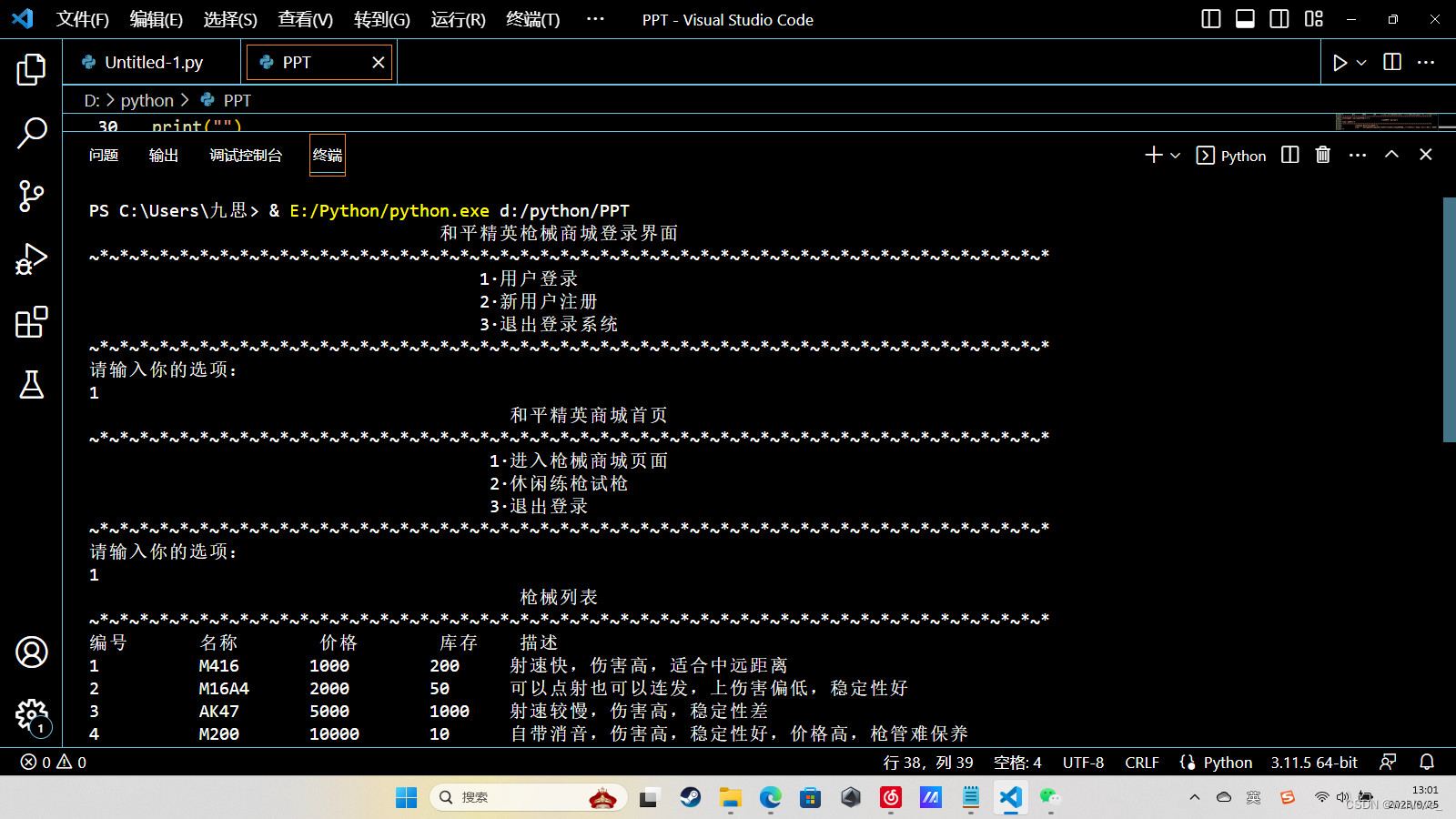Click the taskbar search box
Screen dimensions: 1456x819
tap(529, 798)
